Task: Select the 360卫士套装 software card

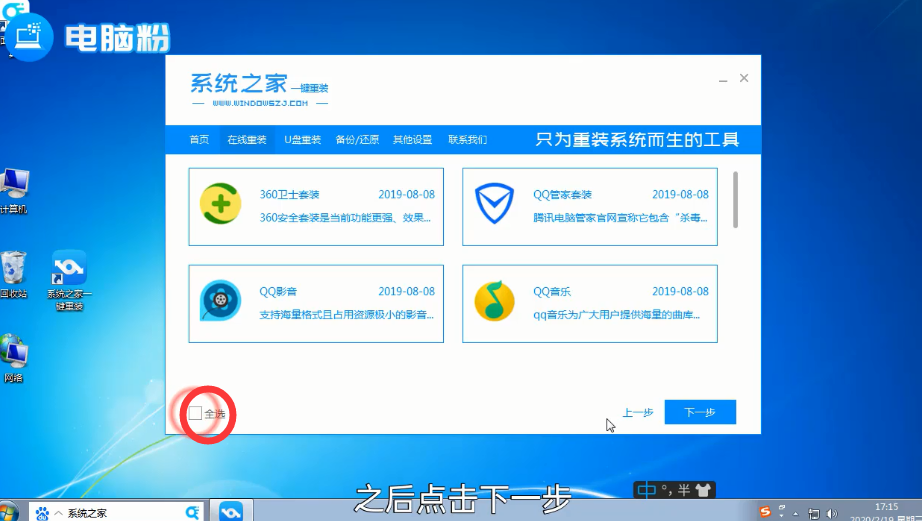Action: coord(316,206)
